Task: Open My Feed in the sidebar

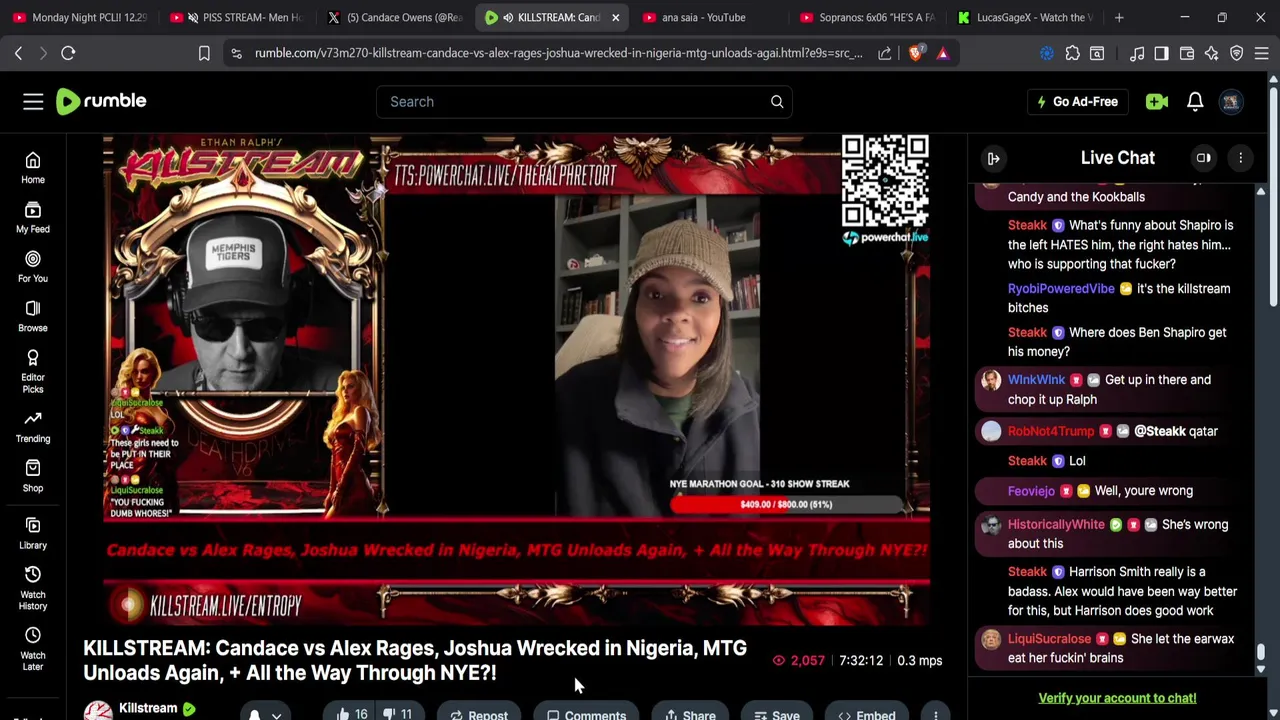Action: click(33, 218)
